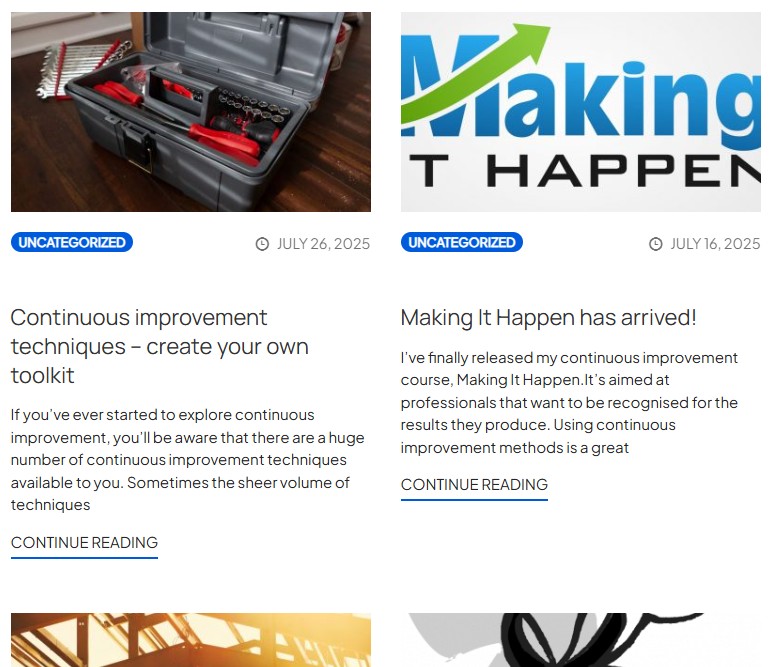
Task: Click the 'T HAPPEN' text in logo image
Action: click(x=585, y=171)
